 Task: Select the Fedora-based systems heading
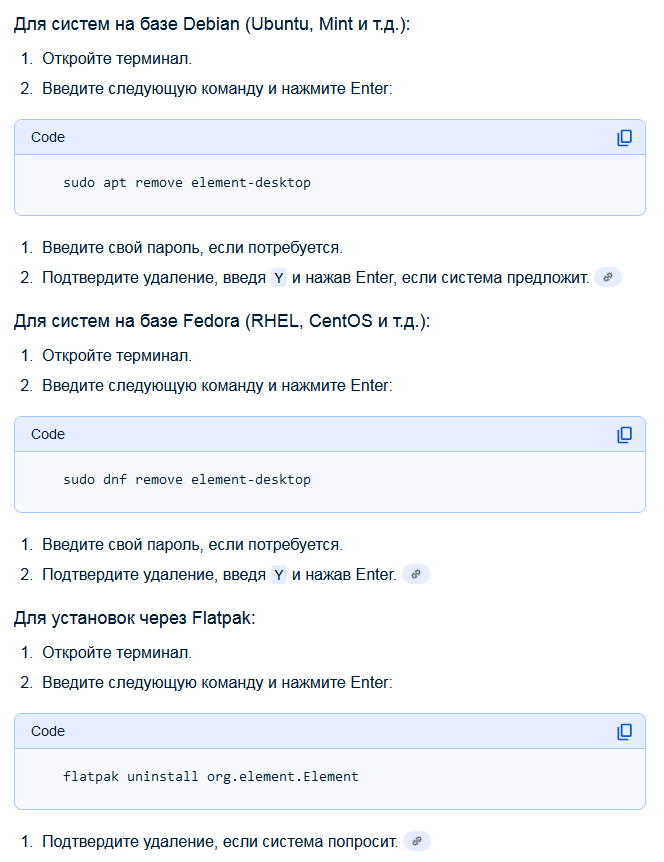pyautogui.click(x=221, y=322)
